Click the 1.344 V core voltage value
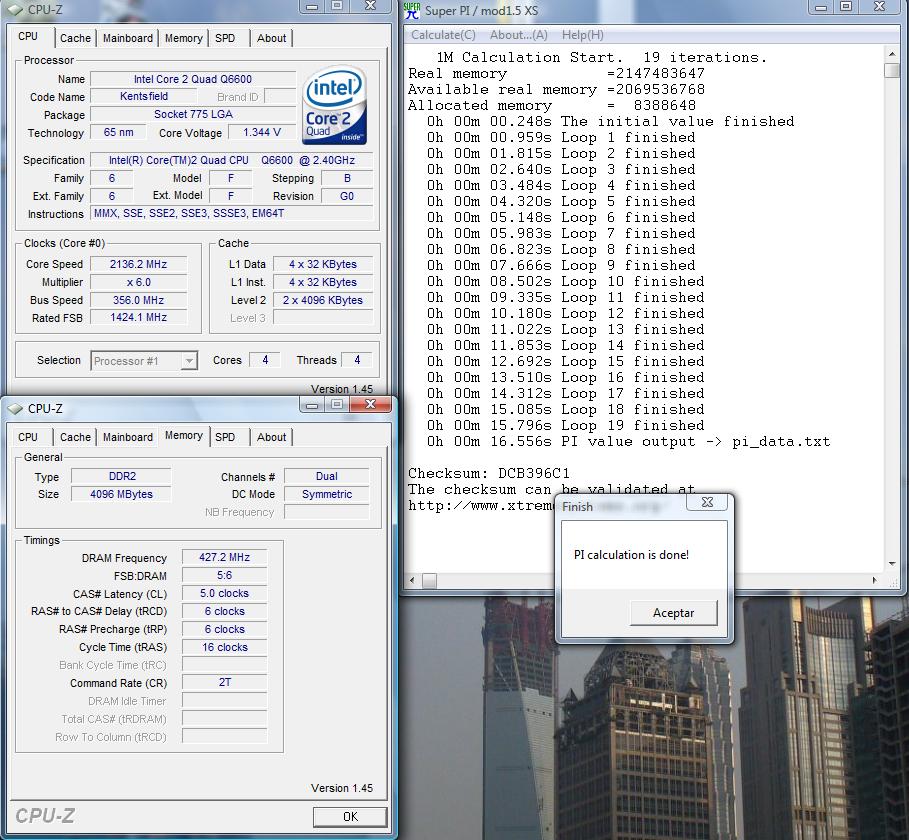Image resolution: width=909 pixels, height=840 pixels. [262, 132]
